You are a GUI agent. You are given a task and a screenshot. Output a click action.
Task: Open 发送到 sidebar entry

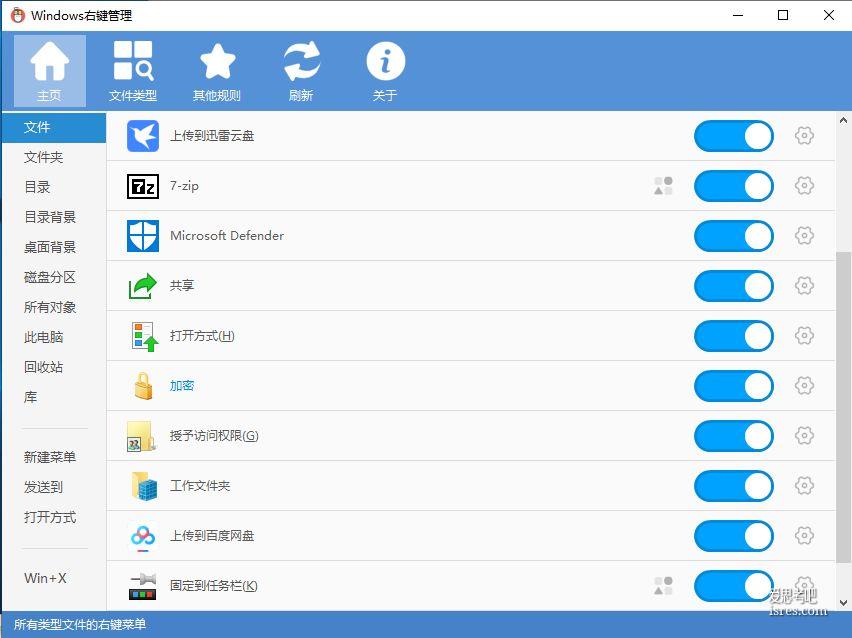pyautogui.click(x=54, y=487)
